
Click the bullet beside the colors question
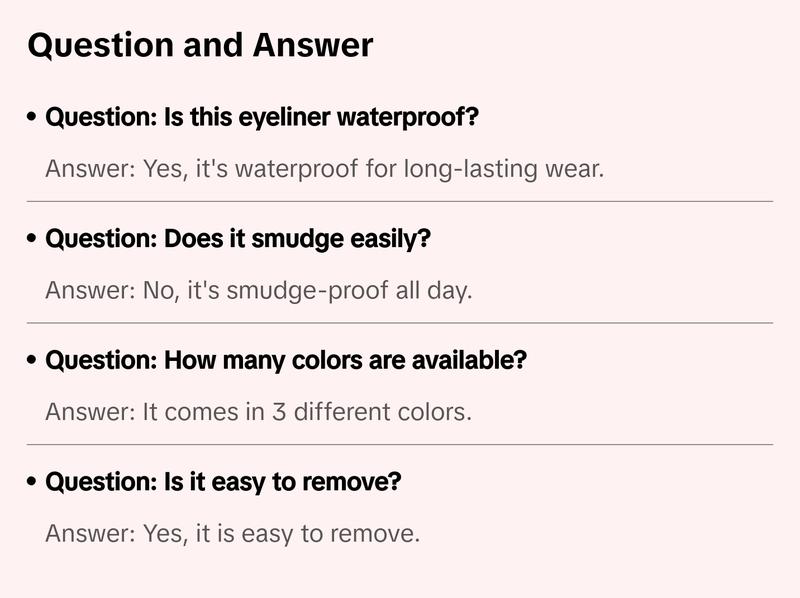pyautogui.click(x=33, y=361)
